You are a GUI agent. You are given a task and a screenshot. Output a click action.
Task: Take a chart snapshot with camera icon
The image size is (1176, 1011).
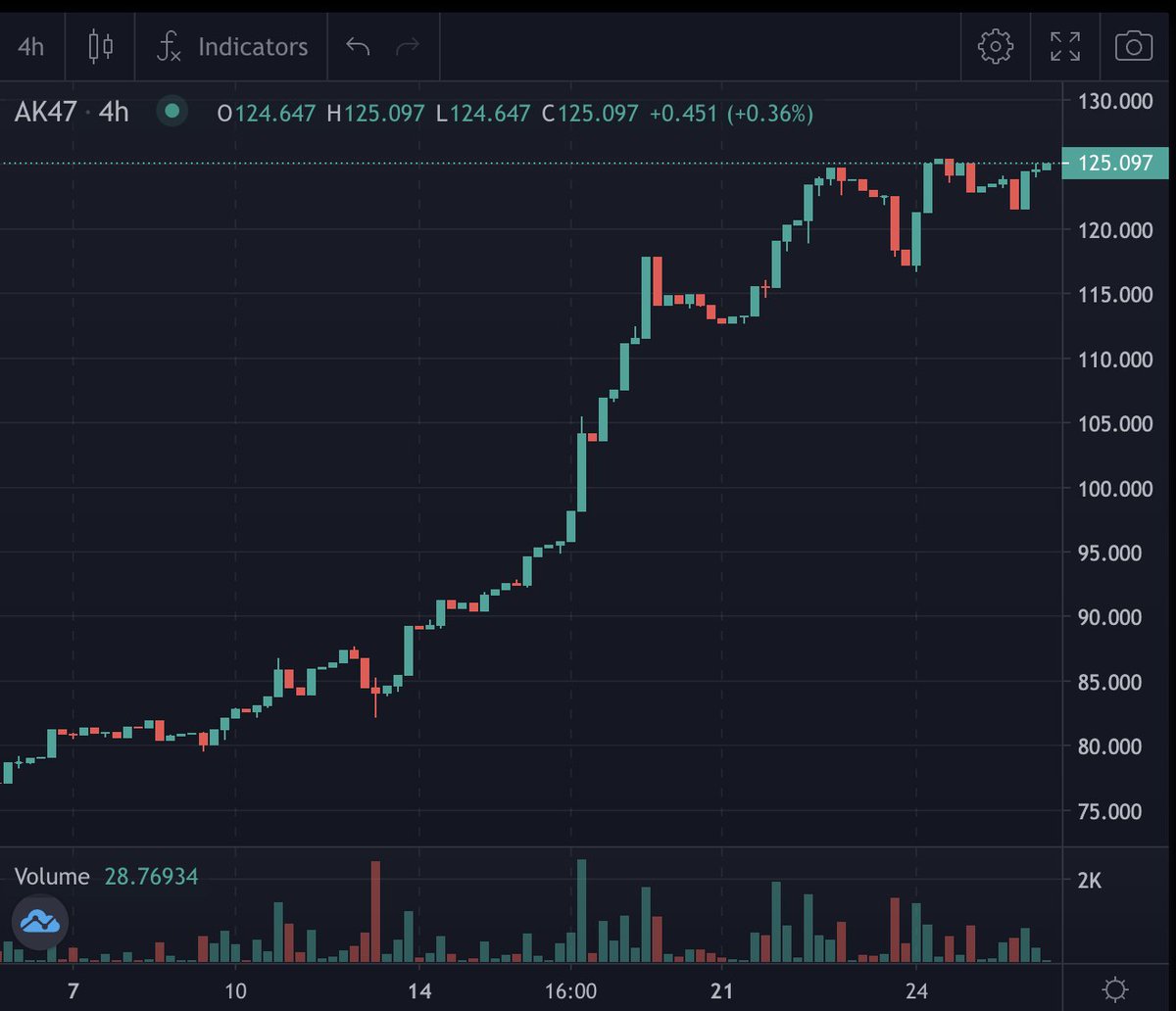1134,46
